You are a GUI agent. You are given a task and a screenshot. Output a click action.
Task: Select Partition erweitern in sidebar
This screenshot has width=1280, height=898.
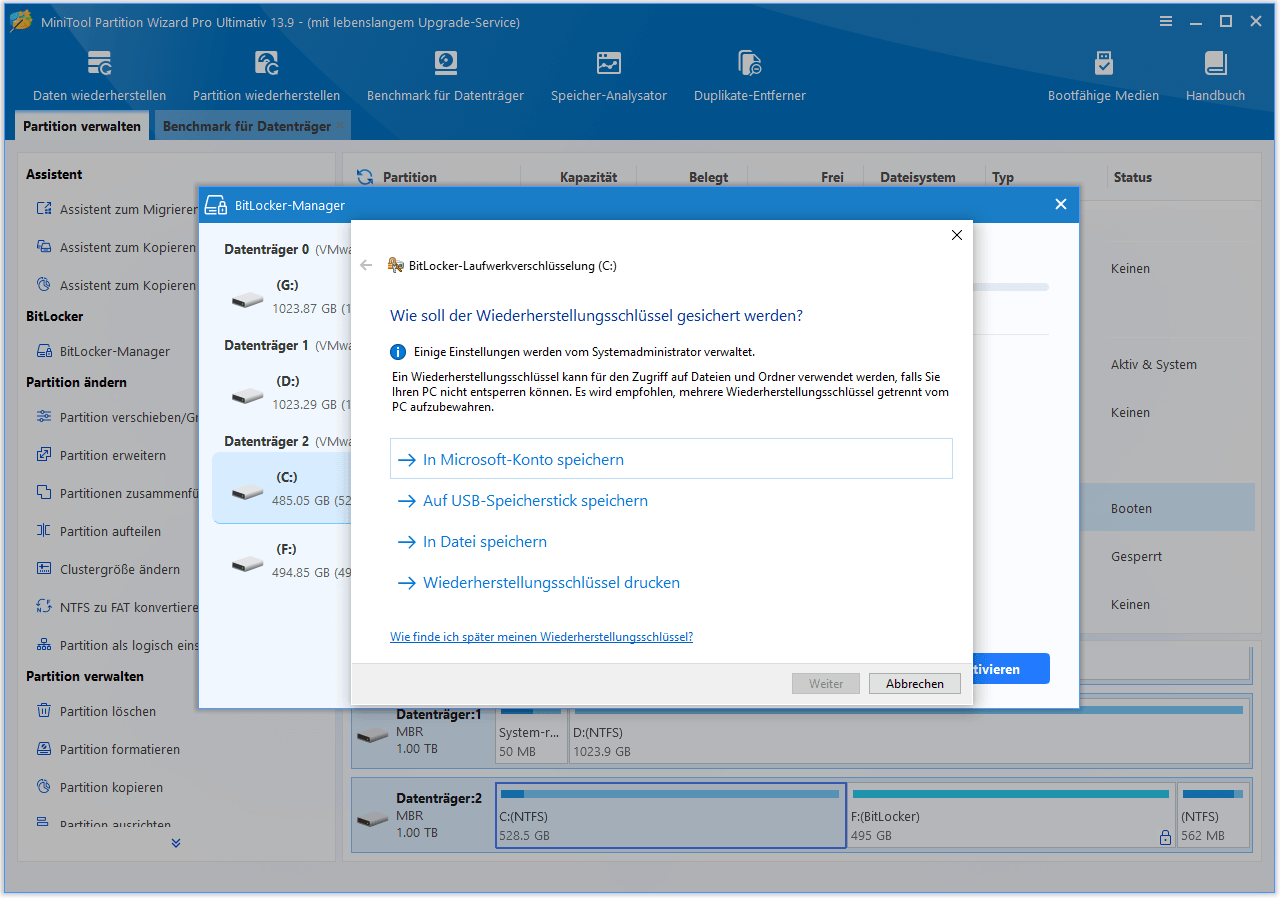coord(101,455)
